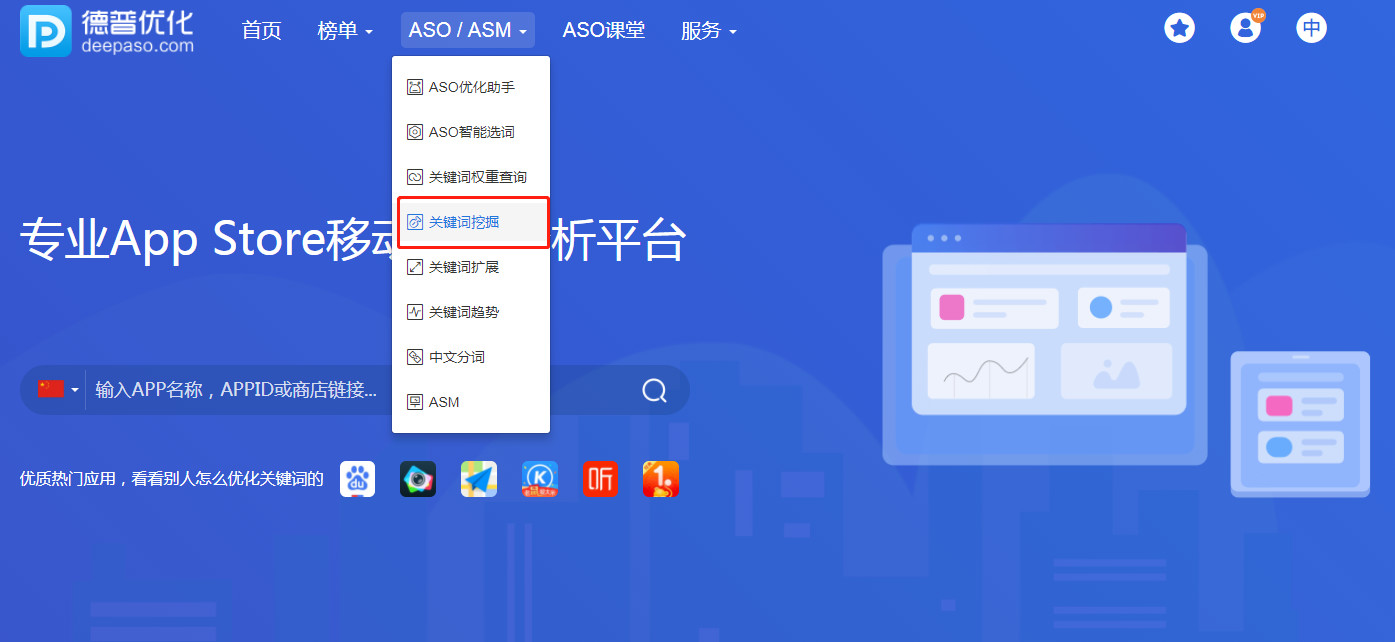Viewport: 1395px width, 642px height.
Task: Choose 中文分词 menu entry
Action: (471, 357)
